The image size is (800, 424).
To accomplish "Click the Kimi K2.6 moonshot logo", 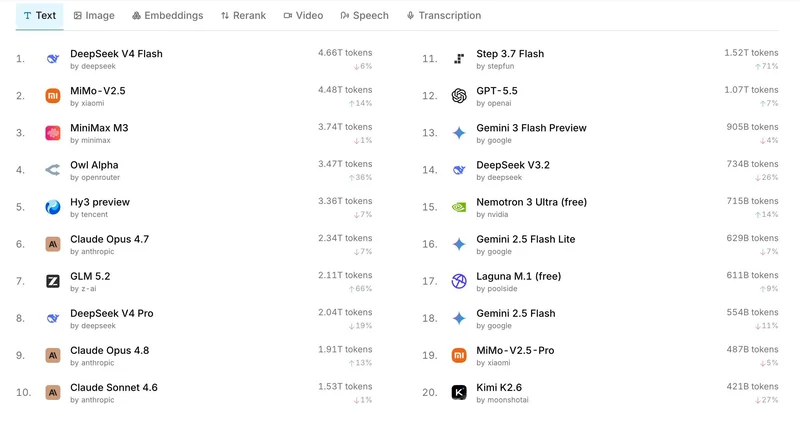I will (459, 392).
